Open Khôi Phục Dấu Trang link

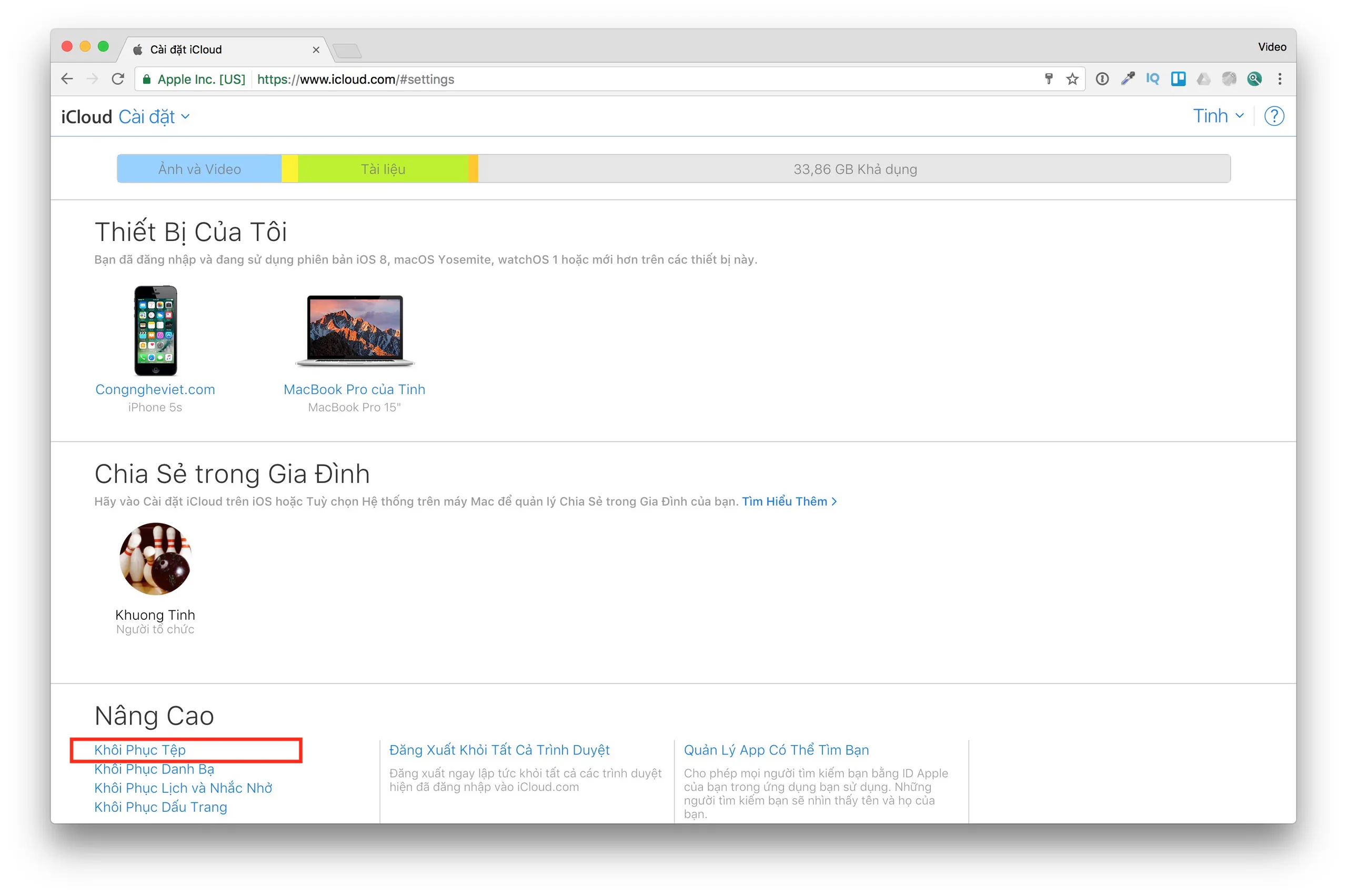(160, 807)
